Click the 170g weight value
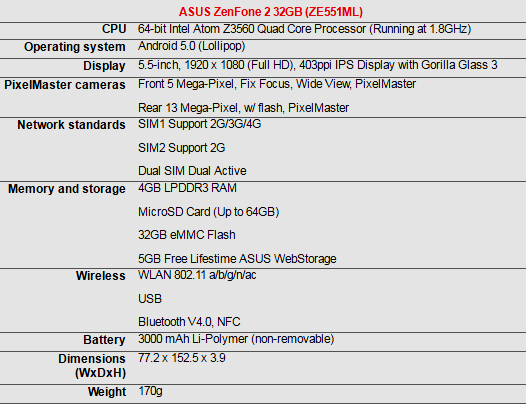The height and width of the screenshot is (404, 526). (150, 391)
